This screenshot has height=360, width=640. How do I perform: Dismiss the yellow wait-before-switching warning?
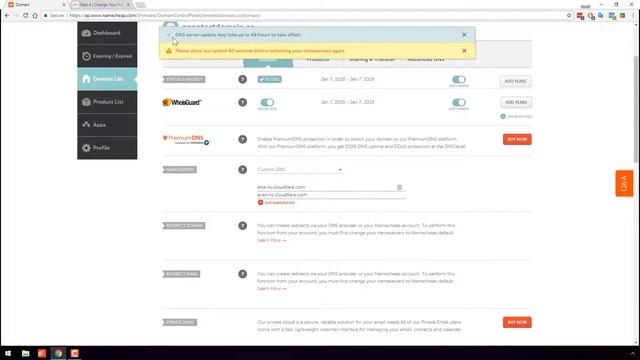pos(464,51)
